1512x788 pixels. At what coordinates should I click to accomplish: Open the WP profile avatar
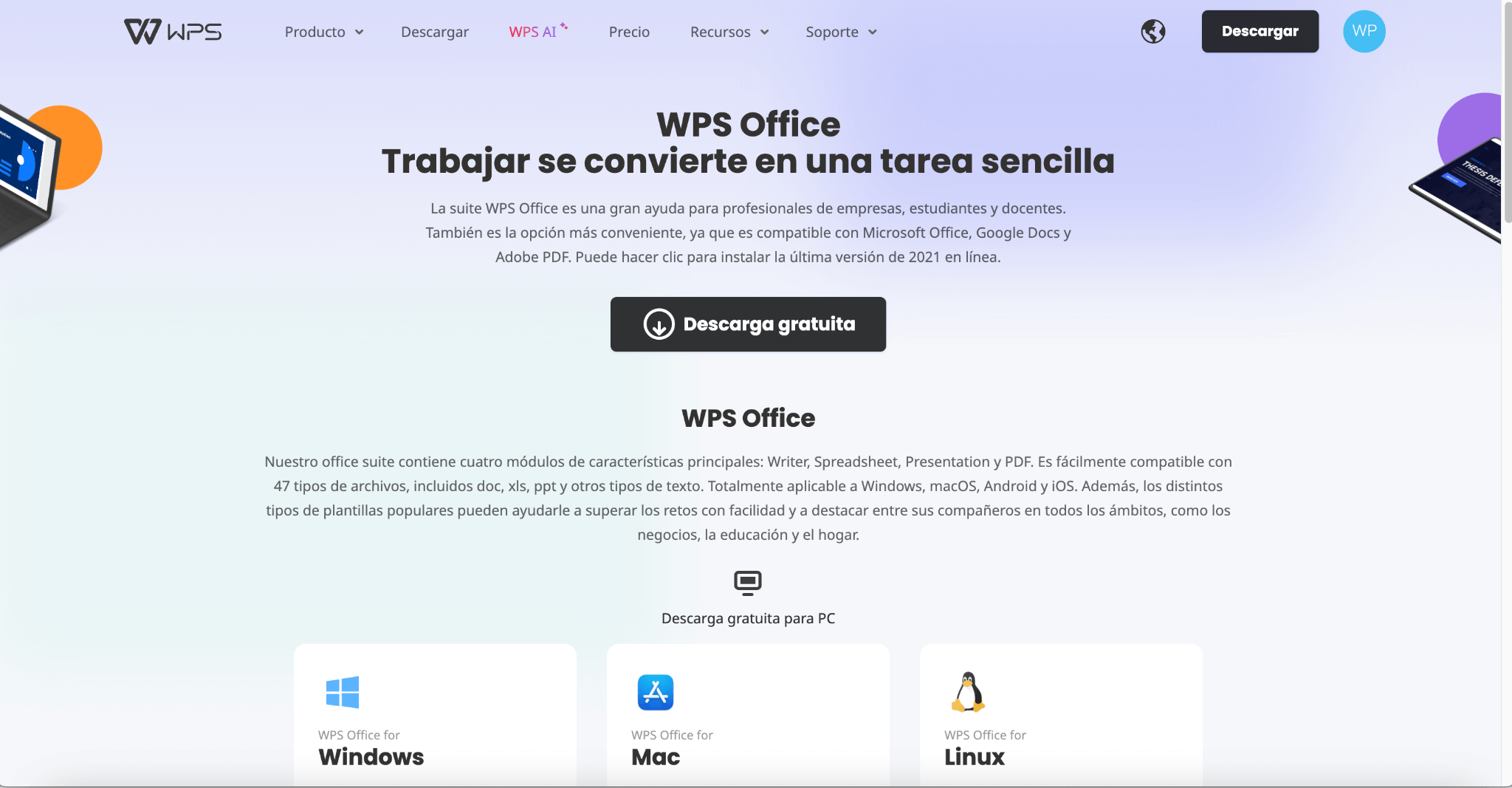coord(1364,31)
